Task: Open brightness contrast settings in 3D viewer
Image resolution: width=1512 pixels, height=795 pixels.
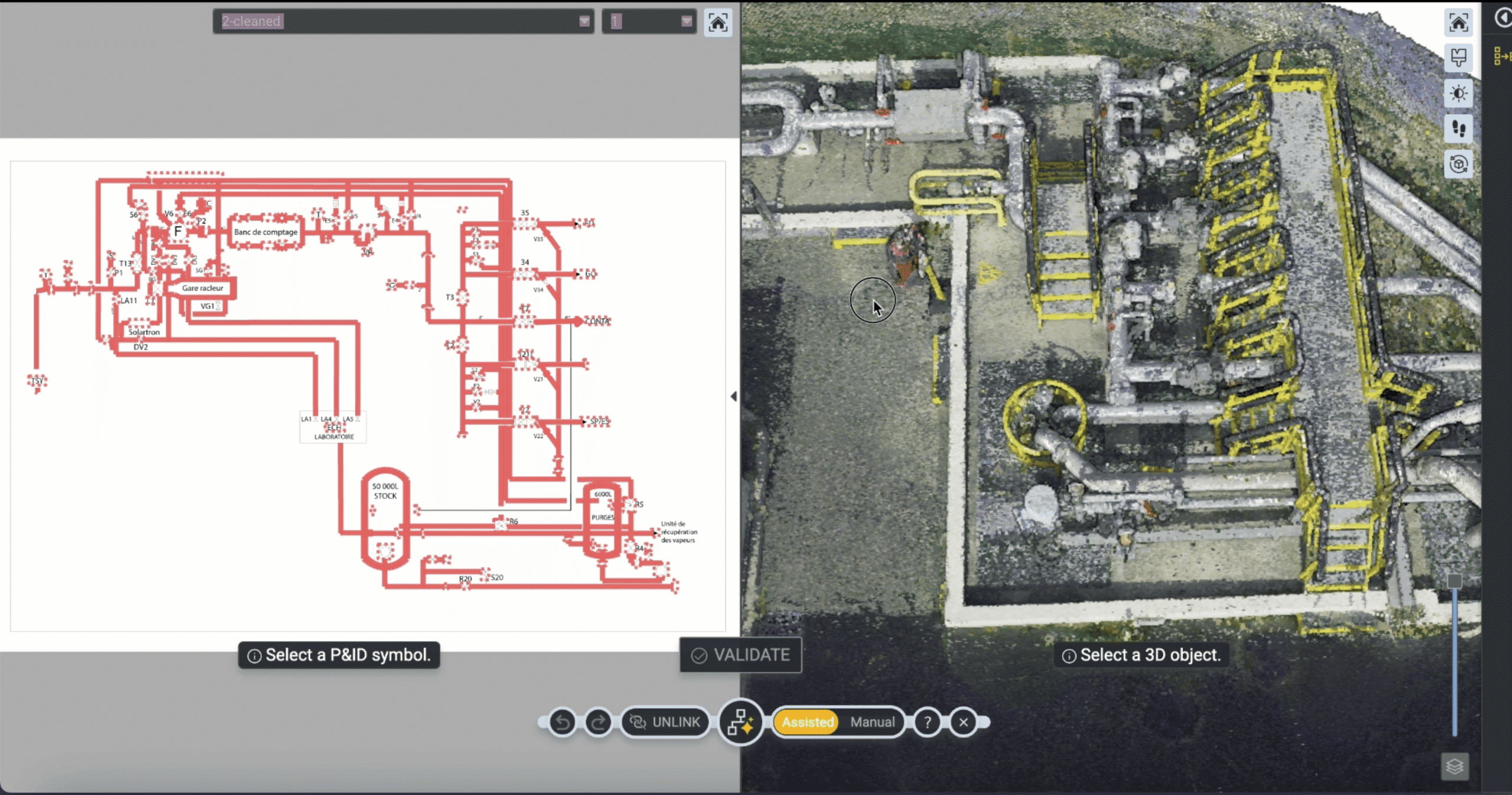Action: 1458,93
